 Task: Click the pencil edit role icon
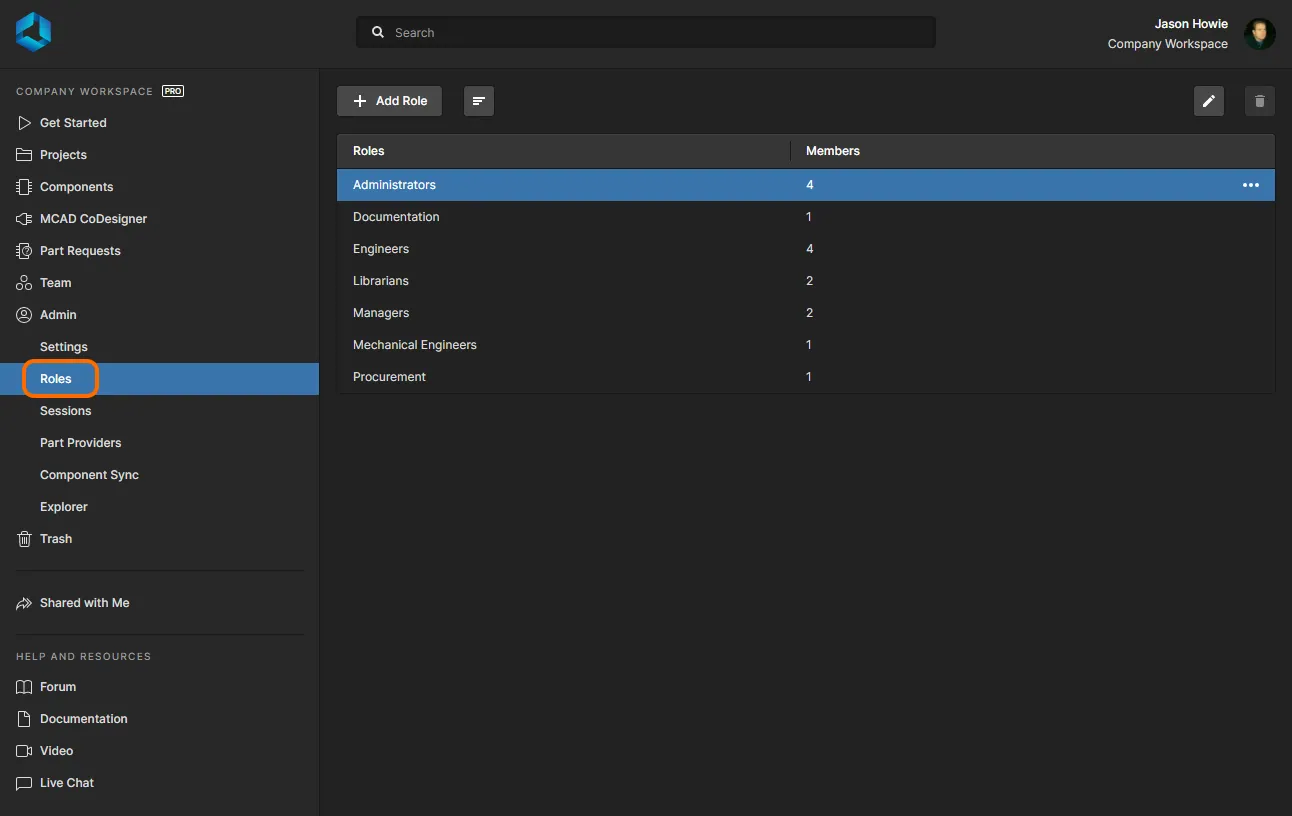[1209, 101]
